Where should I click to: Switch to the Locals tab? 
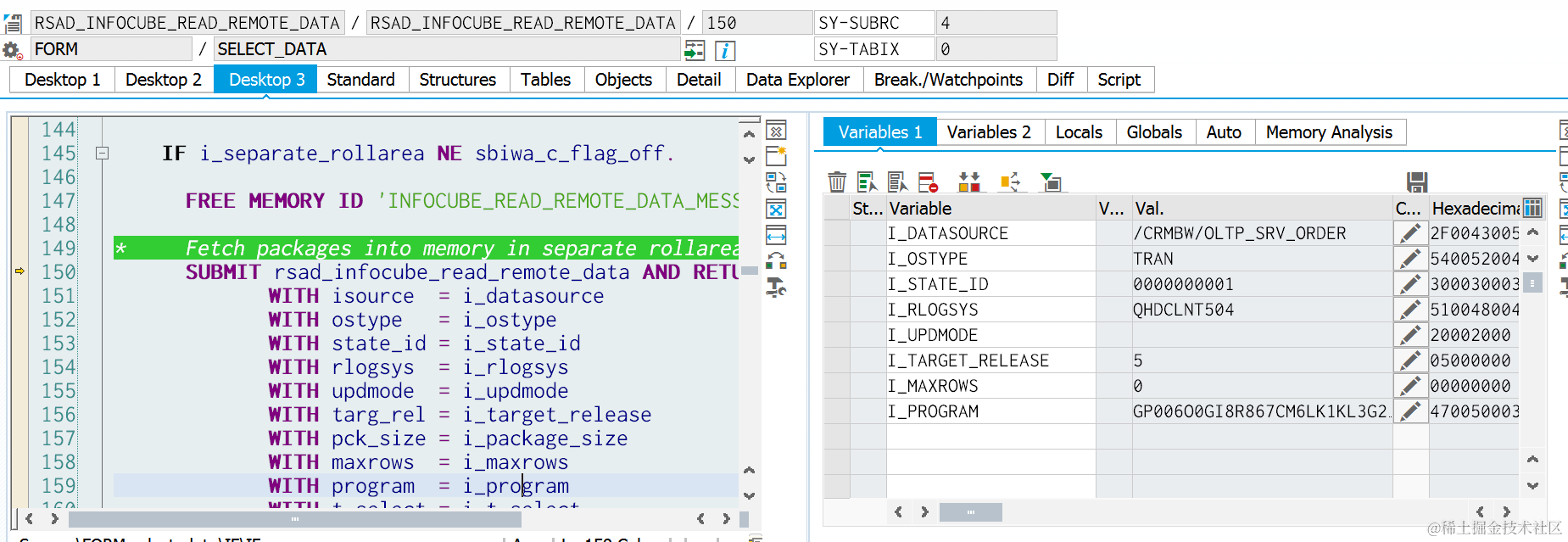[1080, 132]
